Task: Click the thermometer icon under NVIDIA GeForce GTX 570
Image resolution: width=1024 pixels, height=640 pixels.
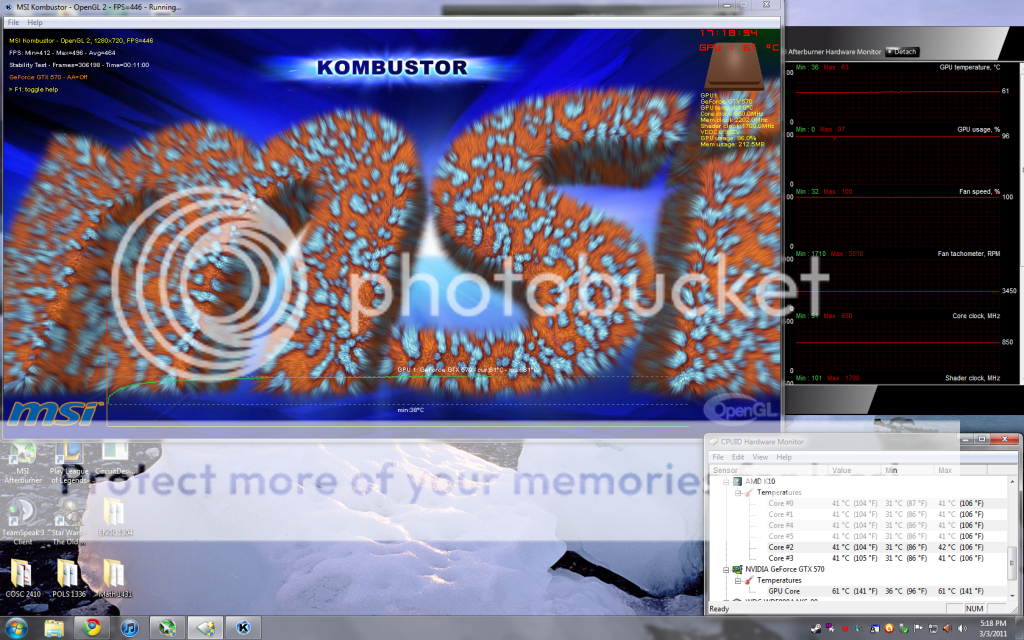Action: [750, 580]
